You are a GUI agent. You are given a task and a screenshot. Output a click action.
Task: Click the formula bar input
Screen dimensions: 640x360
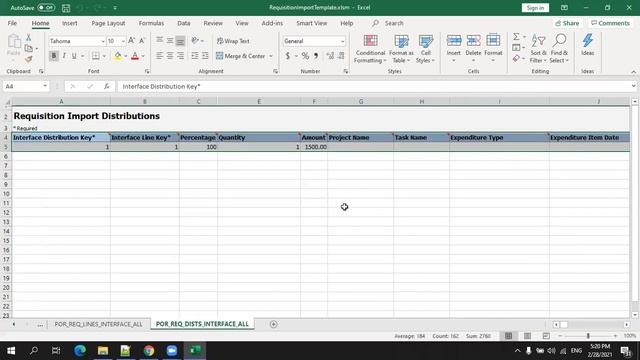pos(373,87)
